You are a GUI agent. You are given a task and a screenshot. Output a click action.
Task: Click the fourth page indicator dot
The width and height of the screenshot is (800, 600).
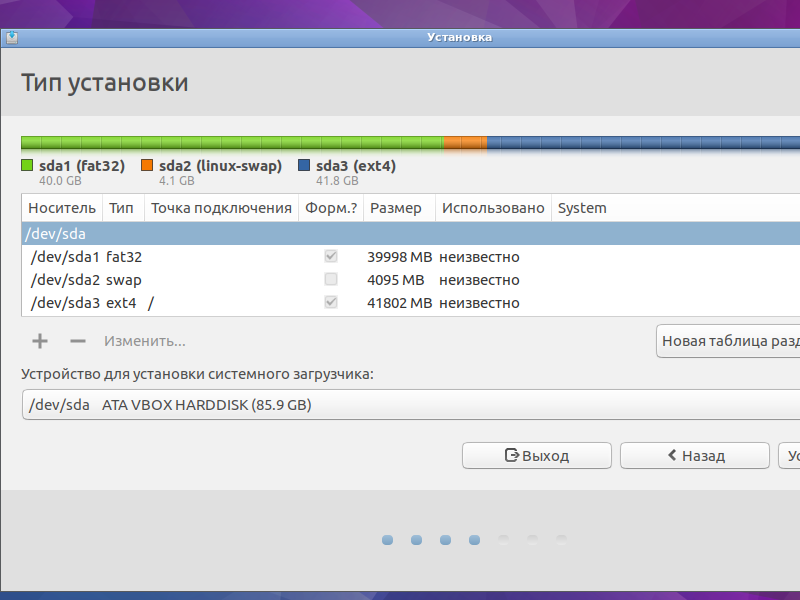click(474, 540)
